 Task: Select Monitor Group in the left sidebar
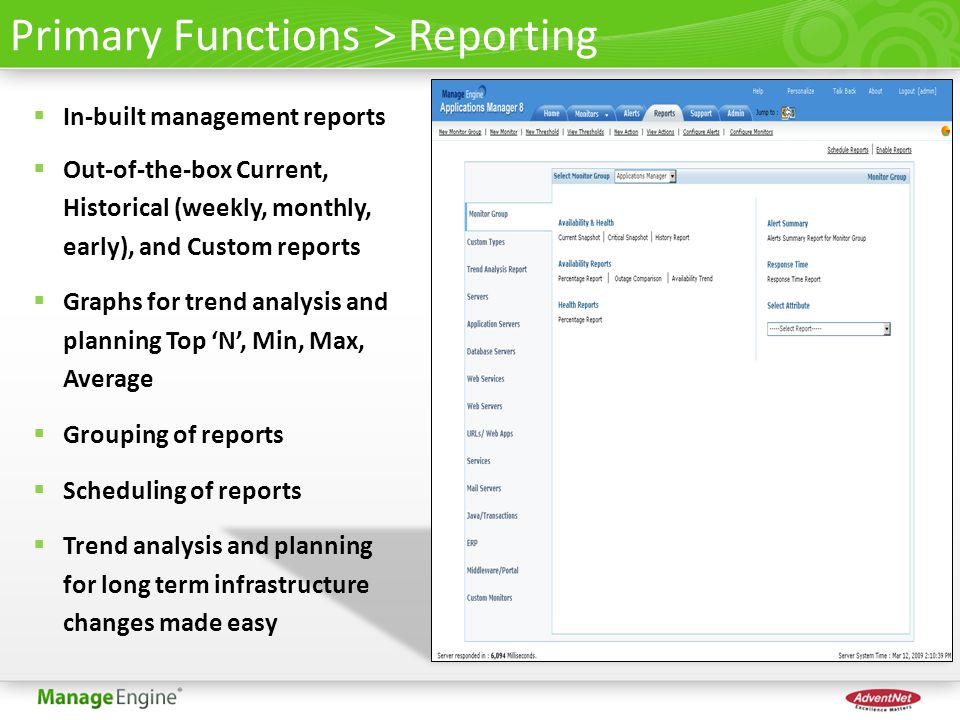488,214
